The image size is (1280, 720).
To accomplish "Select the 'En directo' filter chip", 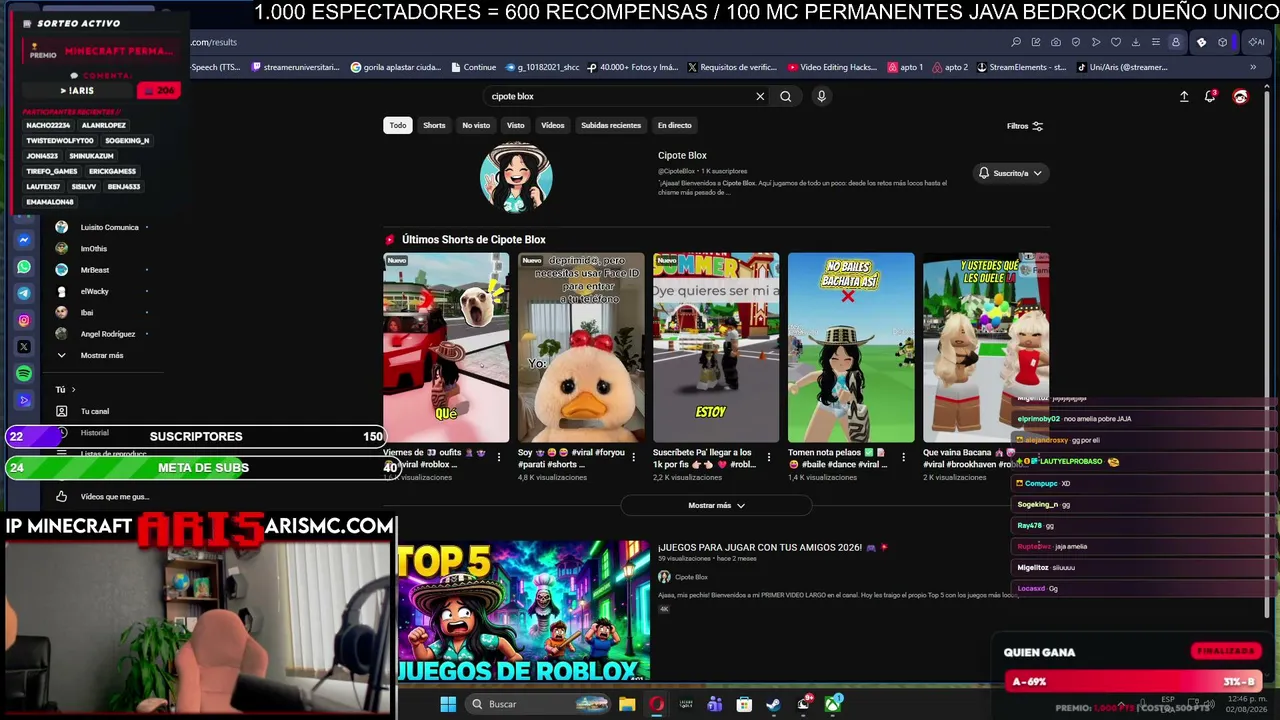I will tap(674, 125).
